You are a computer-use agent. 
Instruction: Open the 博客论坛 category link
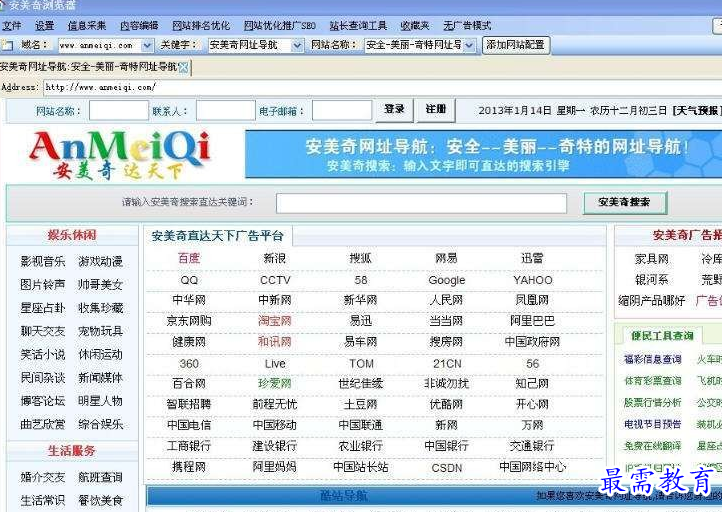[43, 401]
